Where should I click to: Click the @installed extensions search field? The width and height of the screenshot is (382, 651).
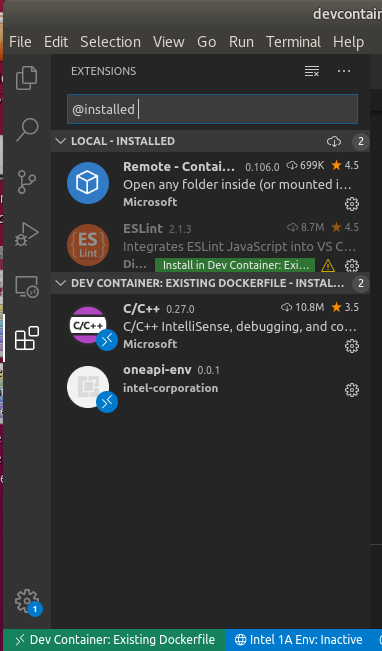pyautogui.click(x=212, y=109)
